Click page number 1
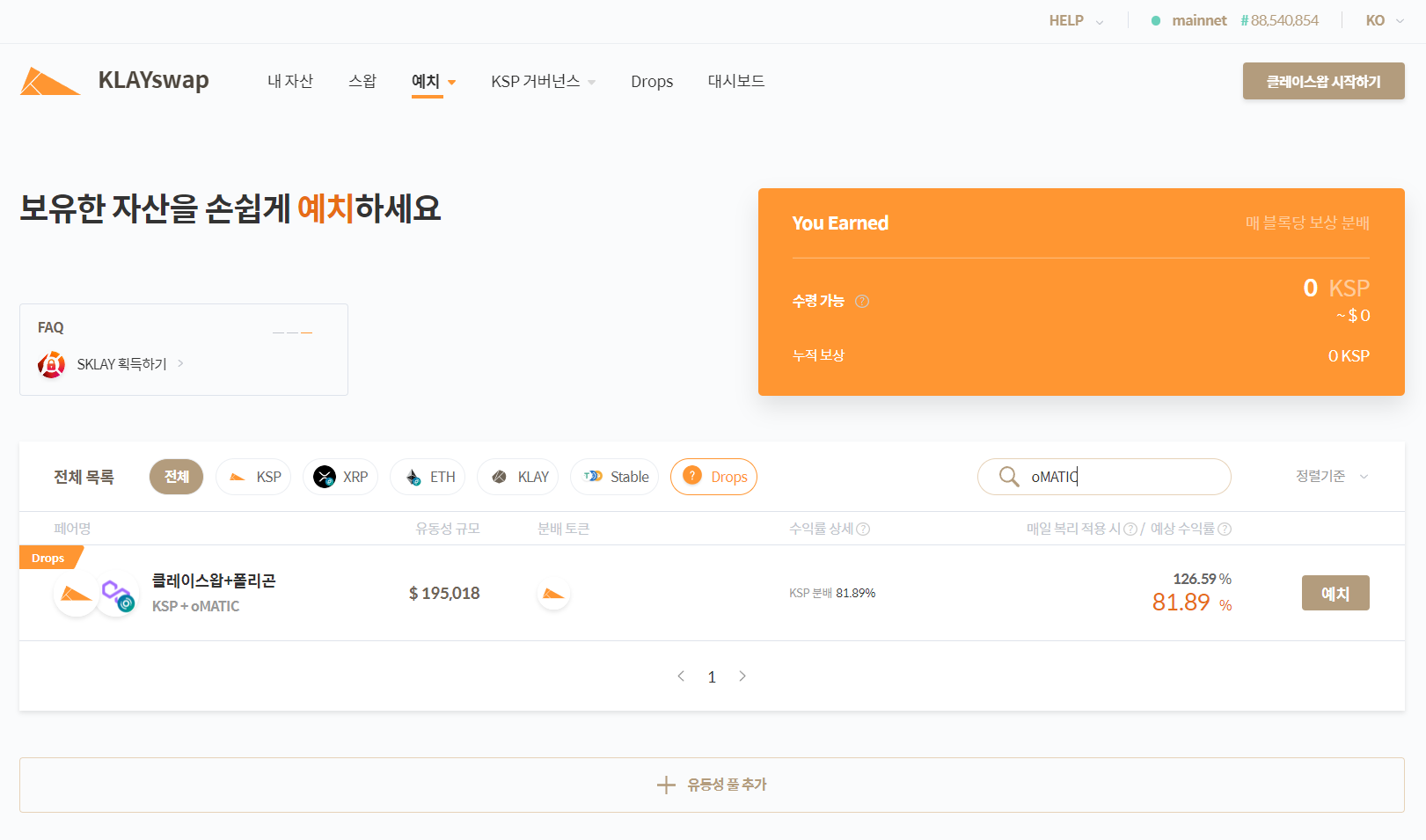This screenshot has height=840, width=1426. point(712,676)
